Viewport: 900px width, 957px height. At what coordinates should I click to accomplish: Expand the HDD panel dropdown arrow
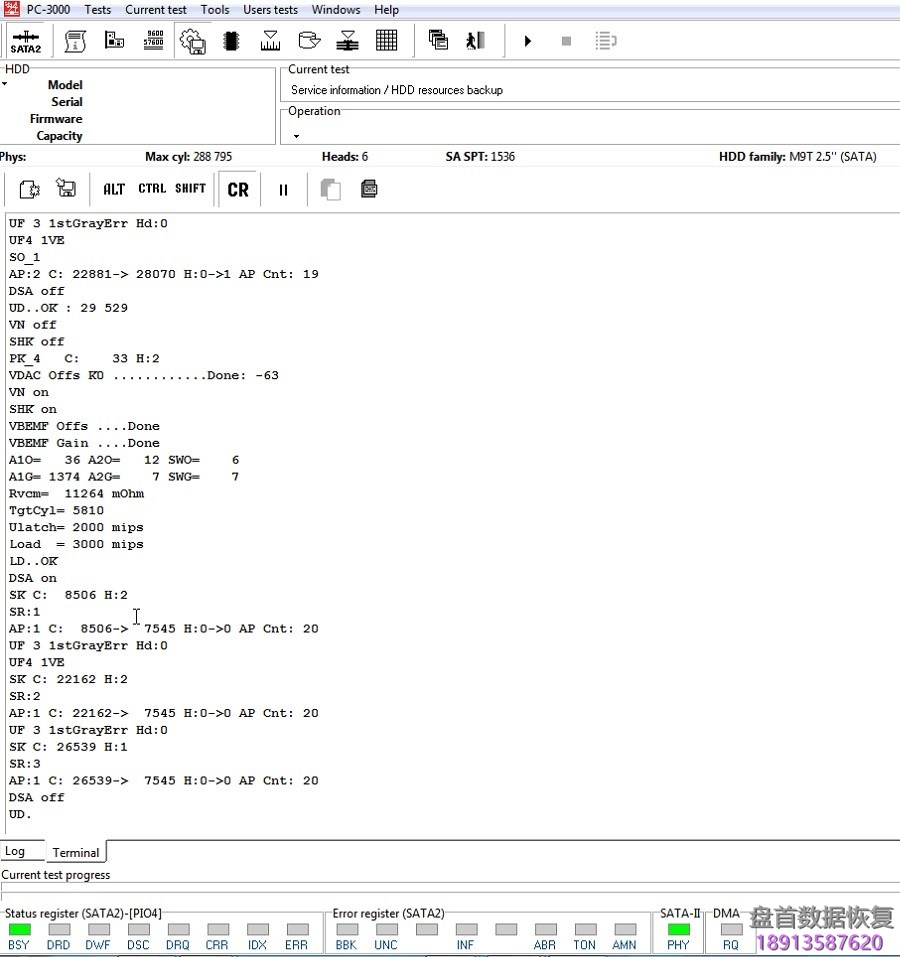point(5,84)
